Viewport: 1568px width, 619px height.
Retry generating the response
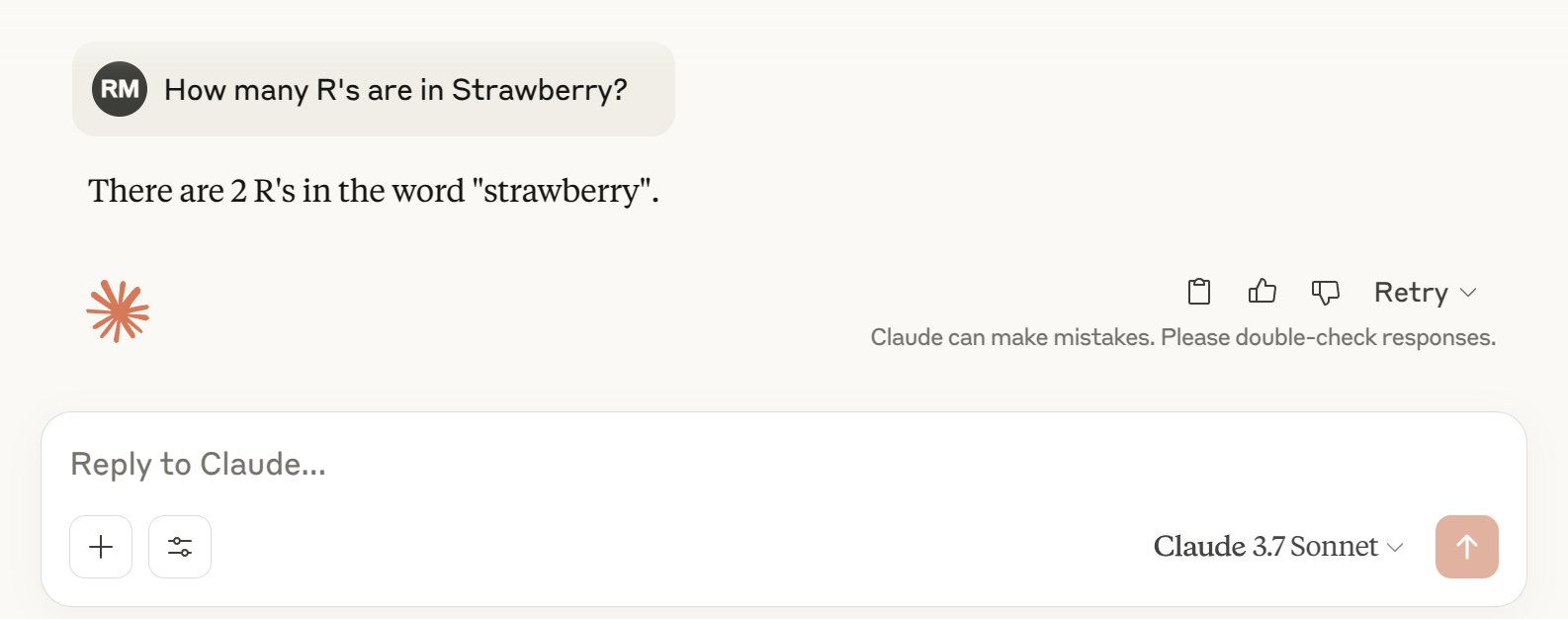(1411, 293)
